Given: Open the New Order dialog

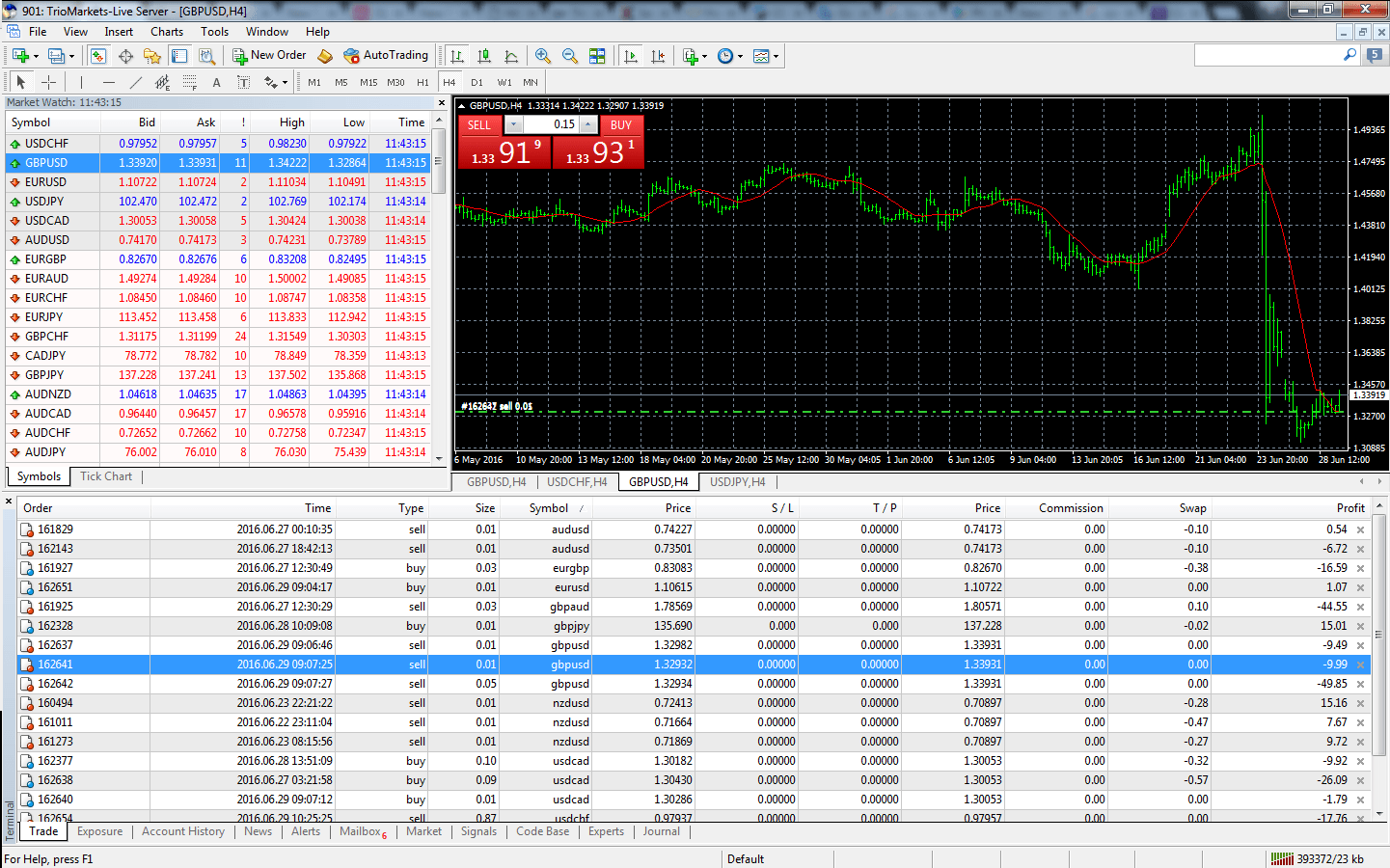Looking at the screenshot, I should (269, 56).
